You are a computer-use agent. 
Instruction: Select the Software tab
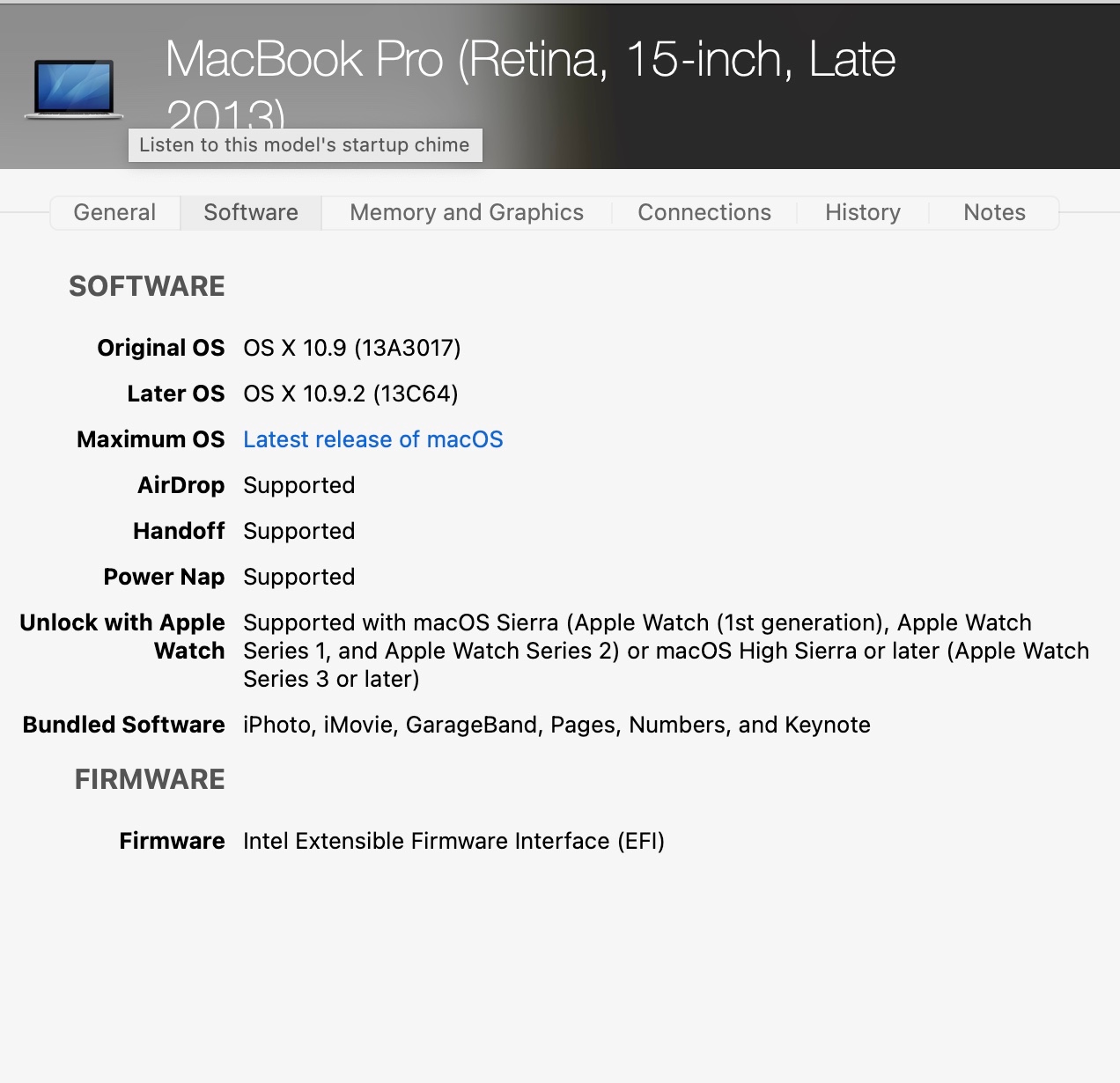point(251,213)
